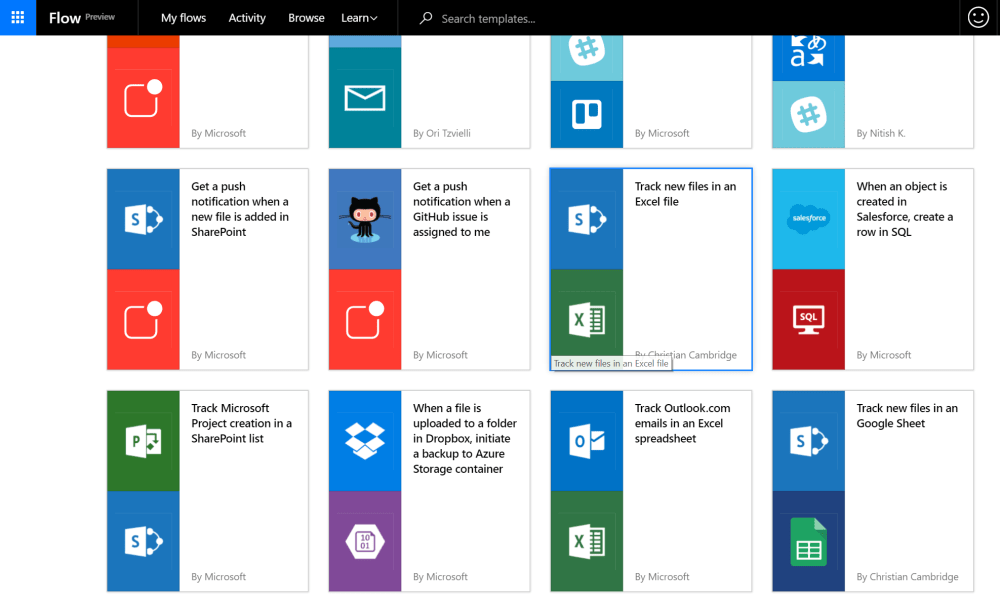Viewport: 1000px width, 605px height.
Task: Open the Browse menu item
Action: click(306, 18)
